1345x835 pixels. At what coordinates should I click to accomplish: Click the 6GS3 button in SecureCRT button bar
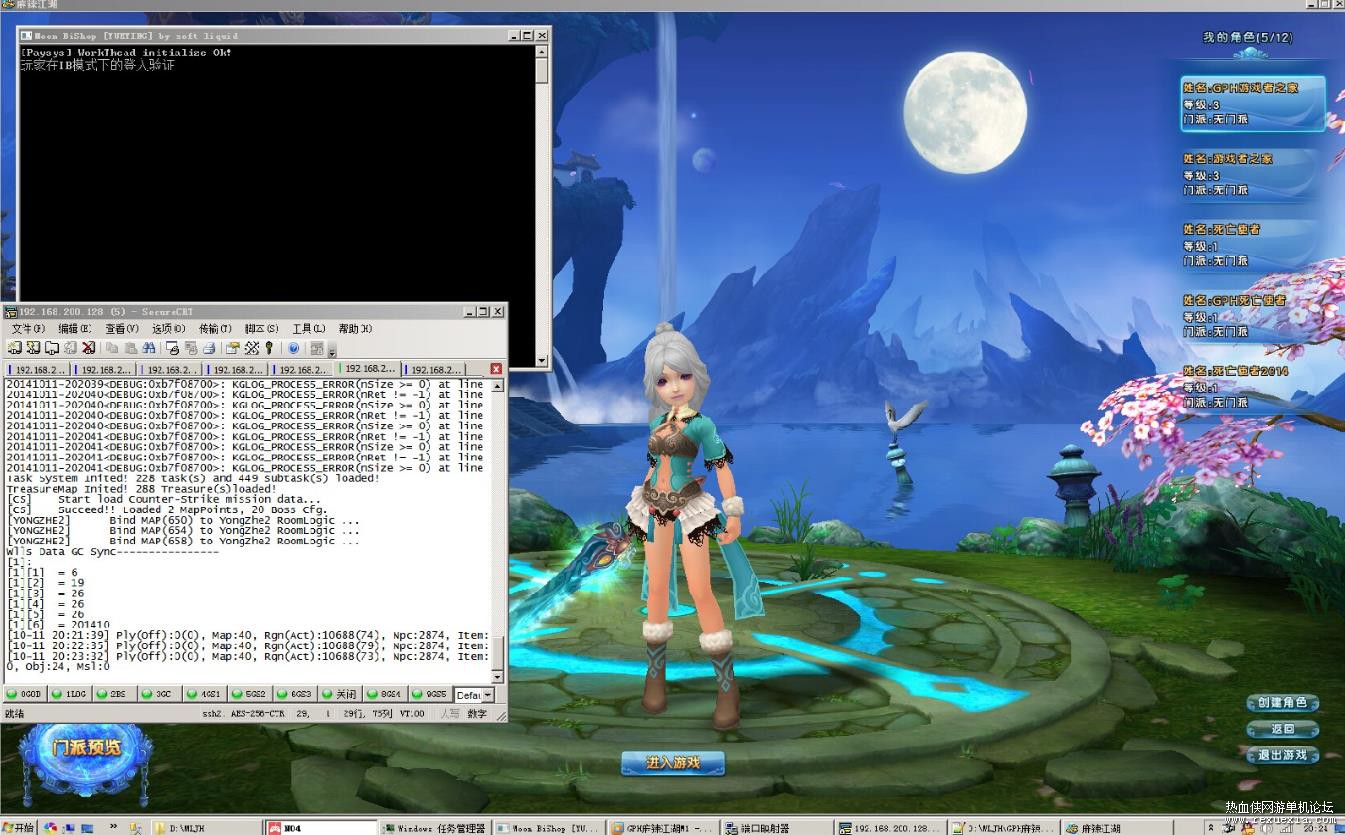click(295, 694)
